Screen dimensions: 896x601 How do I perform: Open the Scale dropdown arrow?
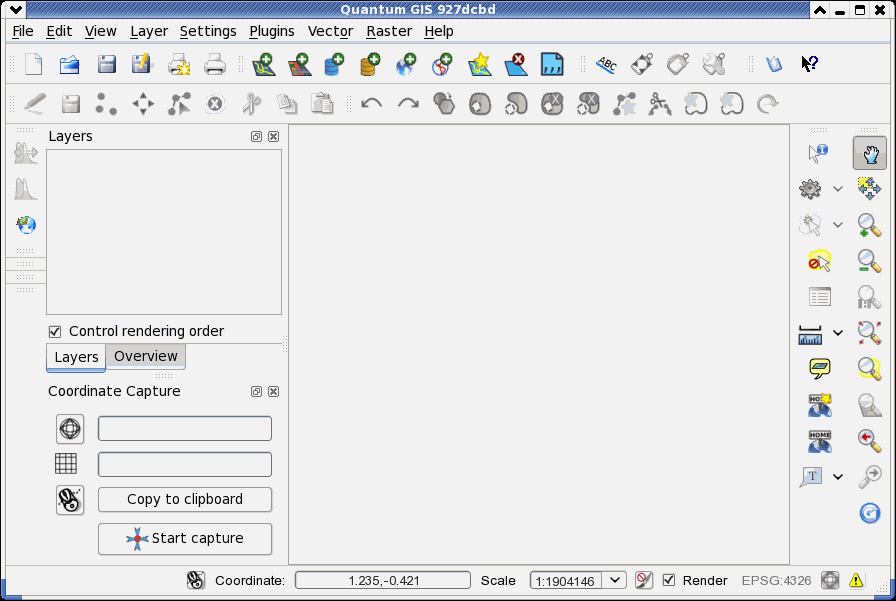(614, 580)
